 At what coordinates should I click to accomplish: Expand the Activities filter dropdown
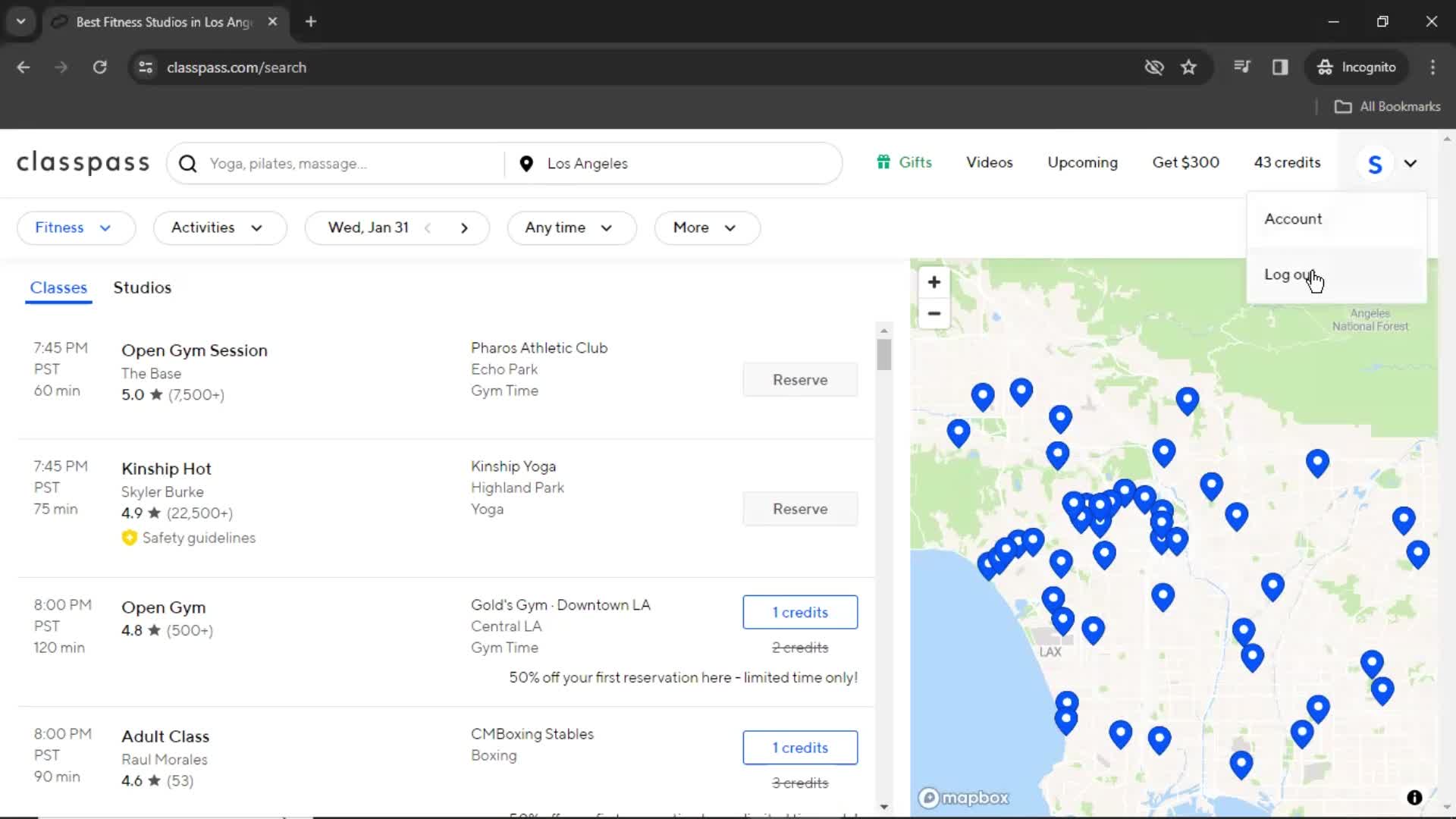pyautogui.click(x=217, y=227)
